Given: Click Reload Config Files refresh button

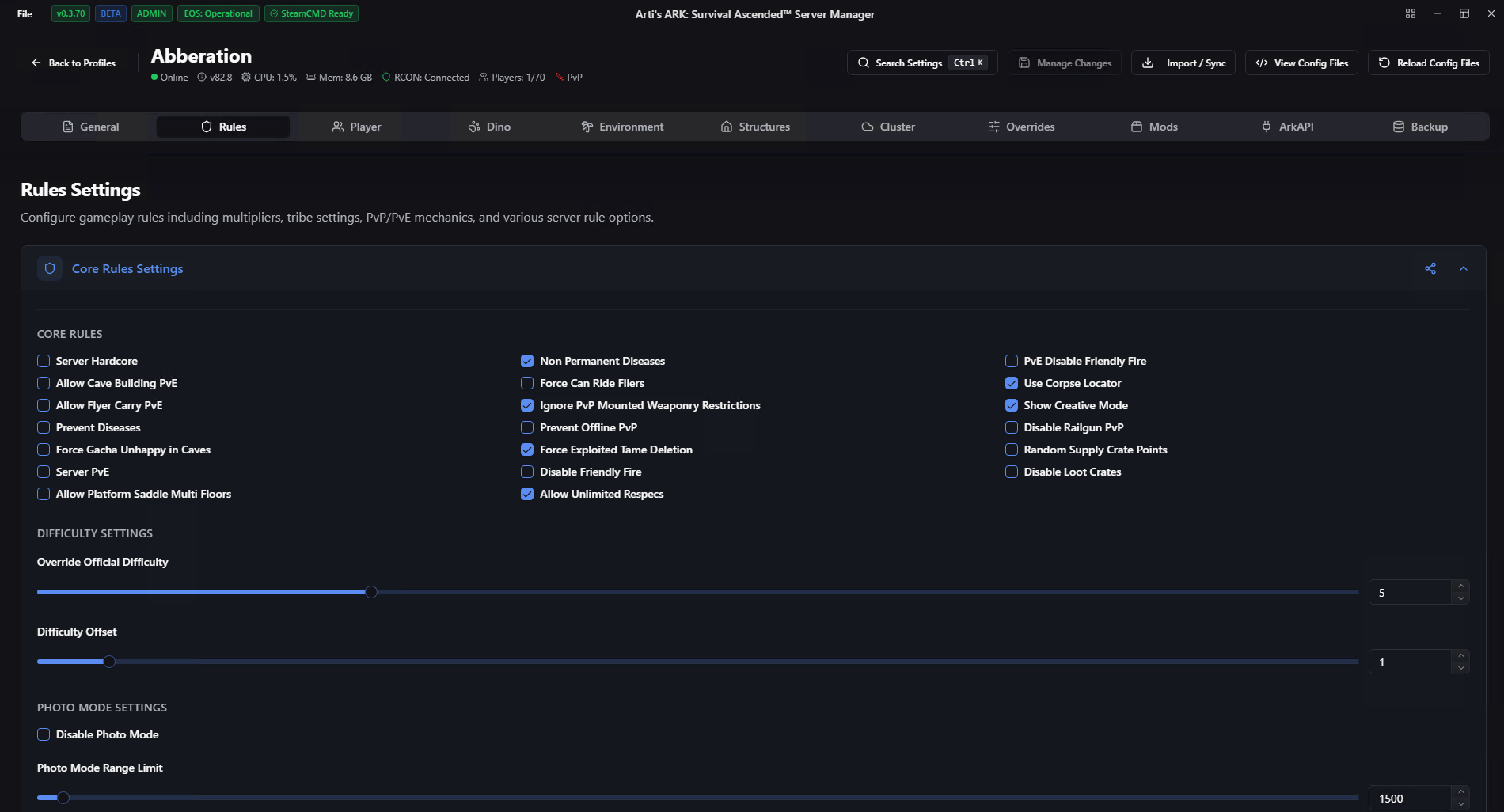Looking at the screenshot, I should (x=1428, y=63).
